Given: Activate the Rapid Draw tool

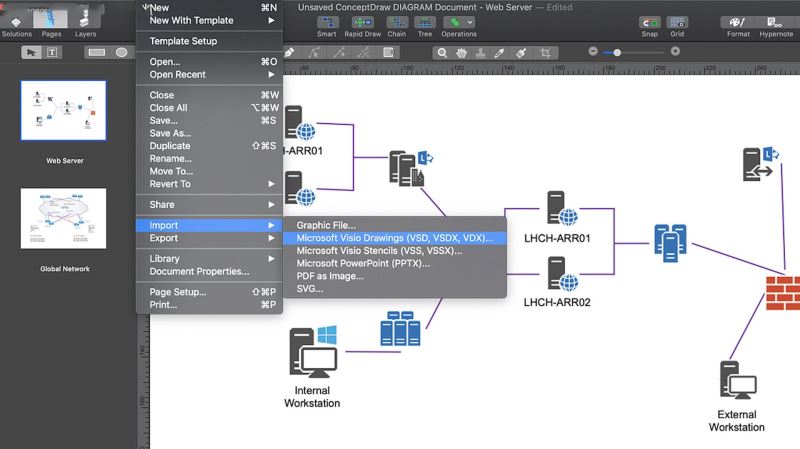Looking at the screenshot, I should pos(363,27).
